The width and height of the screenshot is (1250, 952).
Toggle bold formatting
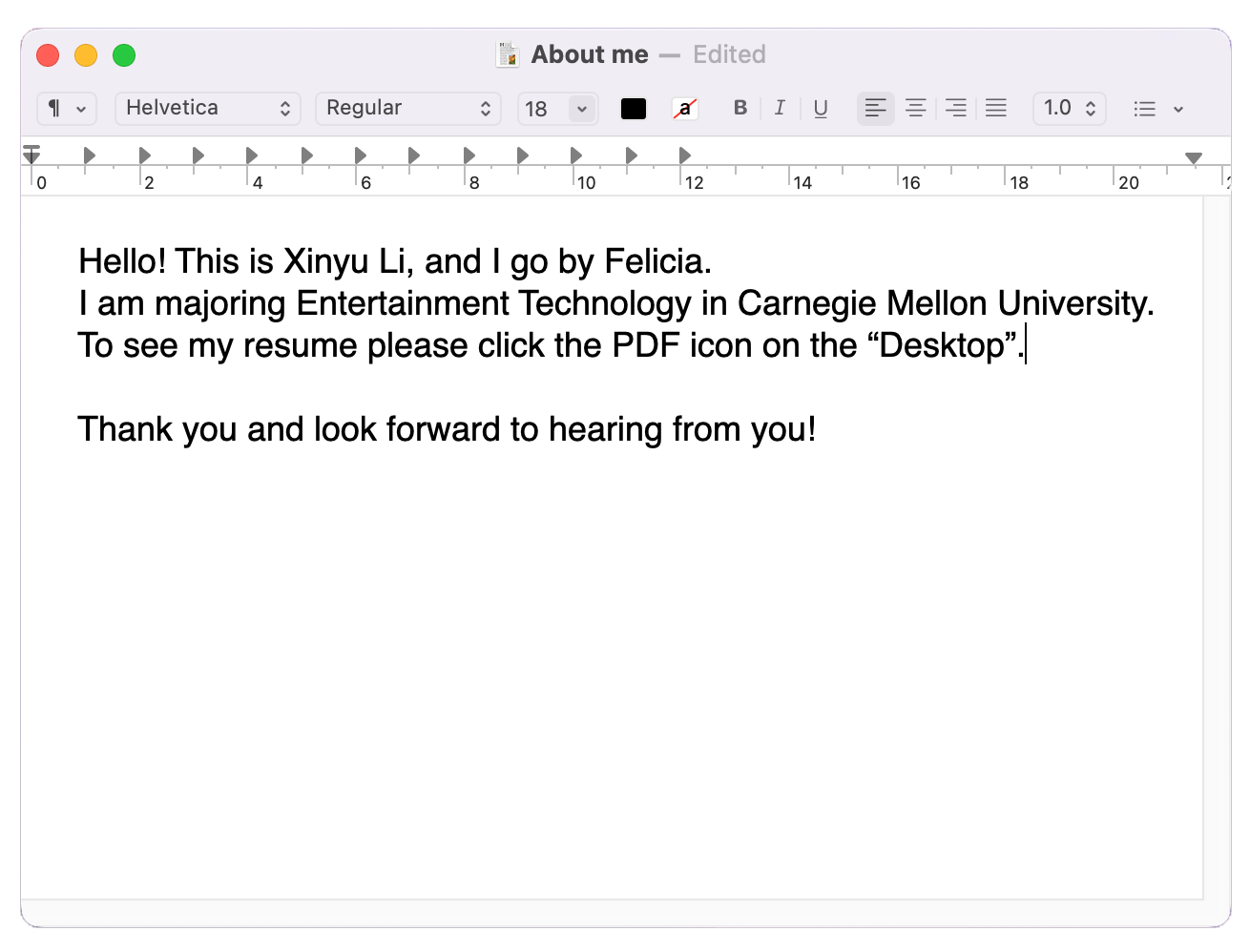pos(740,108)
